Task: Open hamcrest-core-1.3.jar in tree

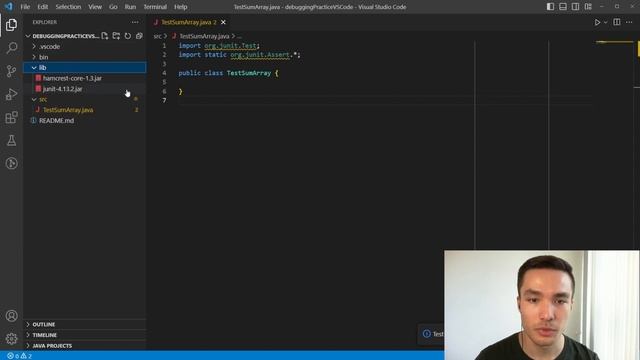Action: (x=85, y=78)
